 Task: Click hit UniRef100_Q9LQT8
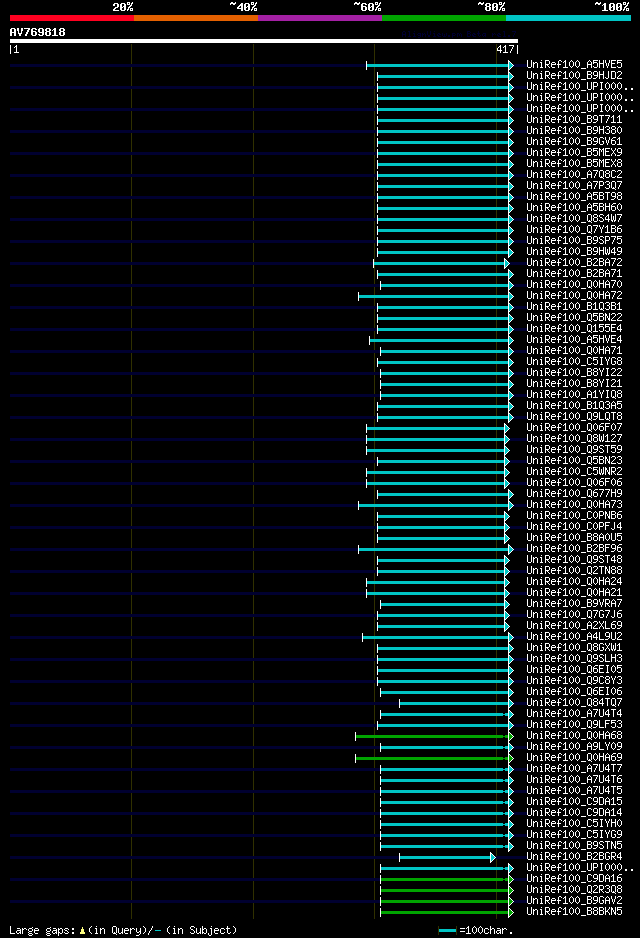pos(574,416)
